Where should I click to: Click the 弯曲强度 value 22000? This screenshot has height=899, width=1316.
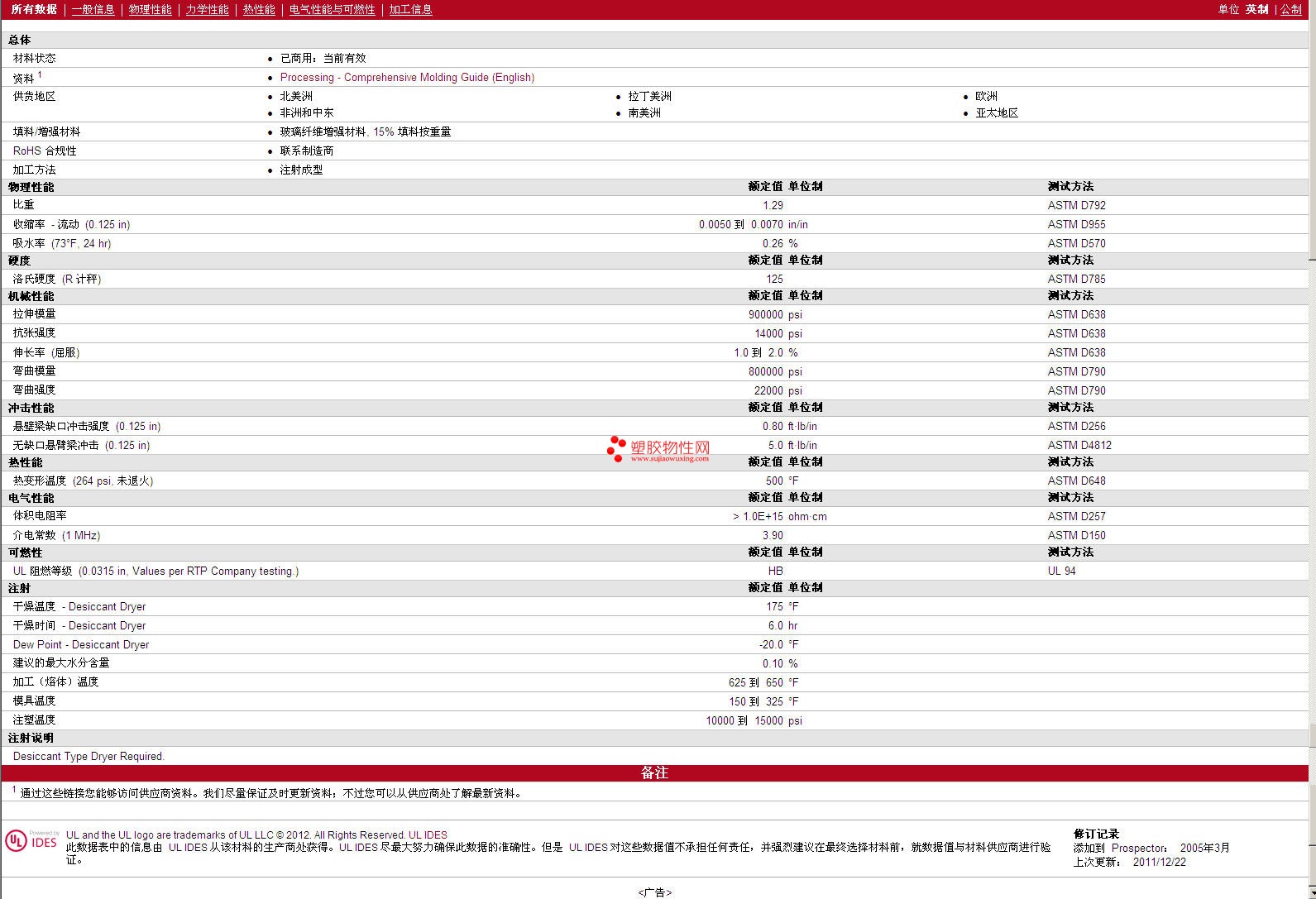tap(768, 390)
